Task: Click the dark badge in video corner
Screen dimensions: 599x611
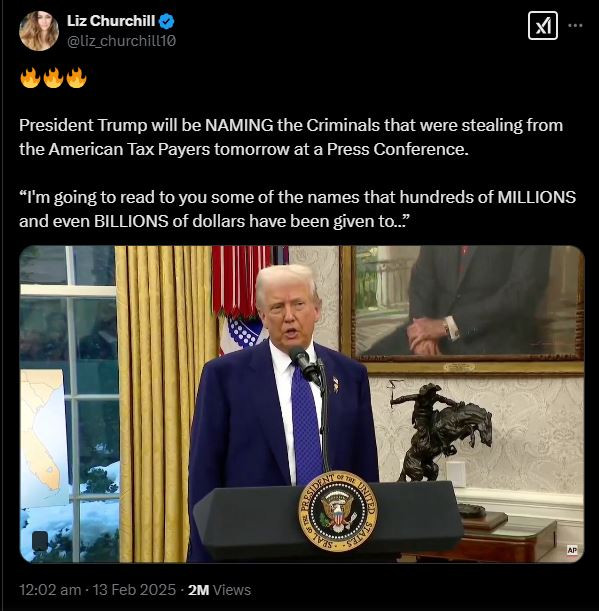Action: click(x=40, y=541)
